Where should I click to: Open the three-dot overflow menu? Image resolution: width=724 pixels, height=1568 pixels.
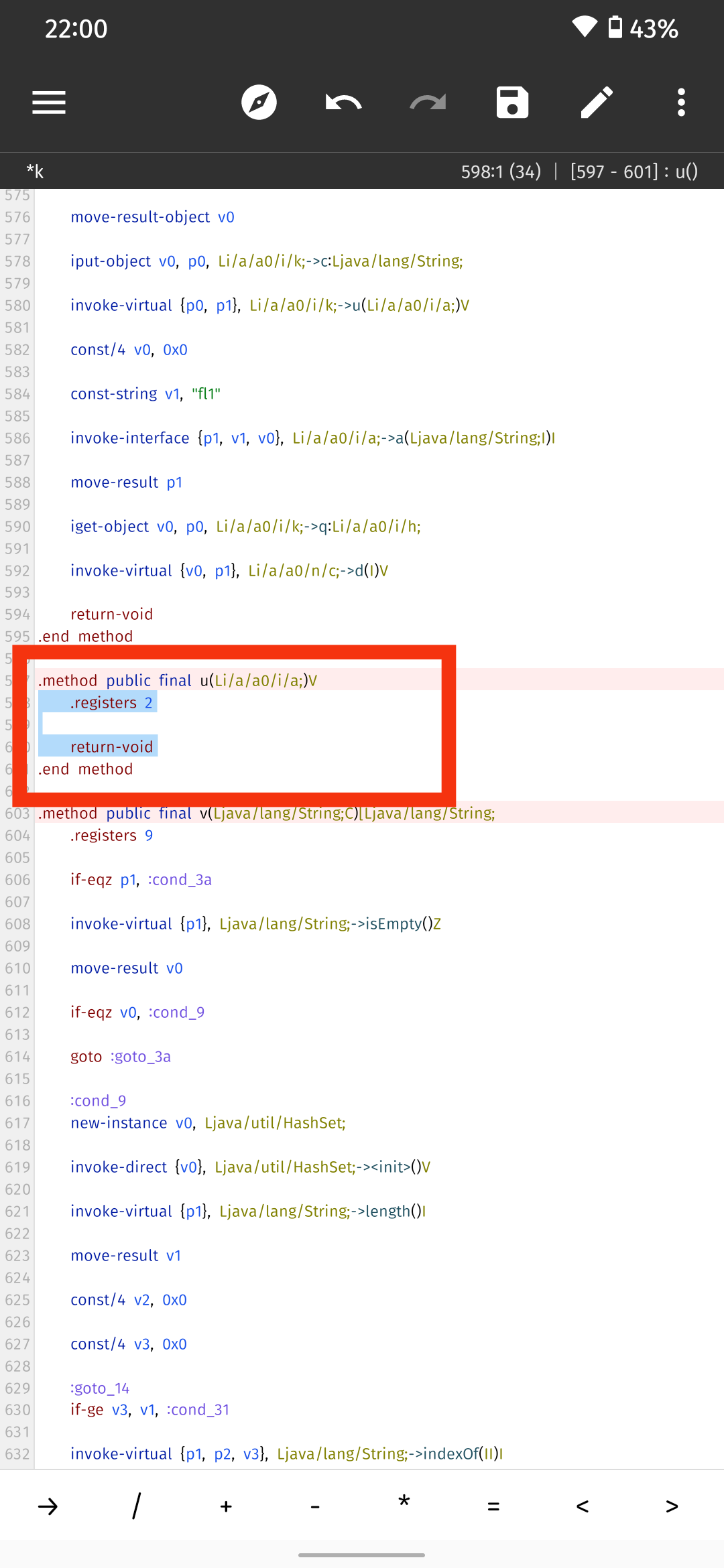[x=681, y=103]
